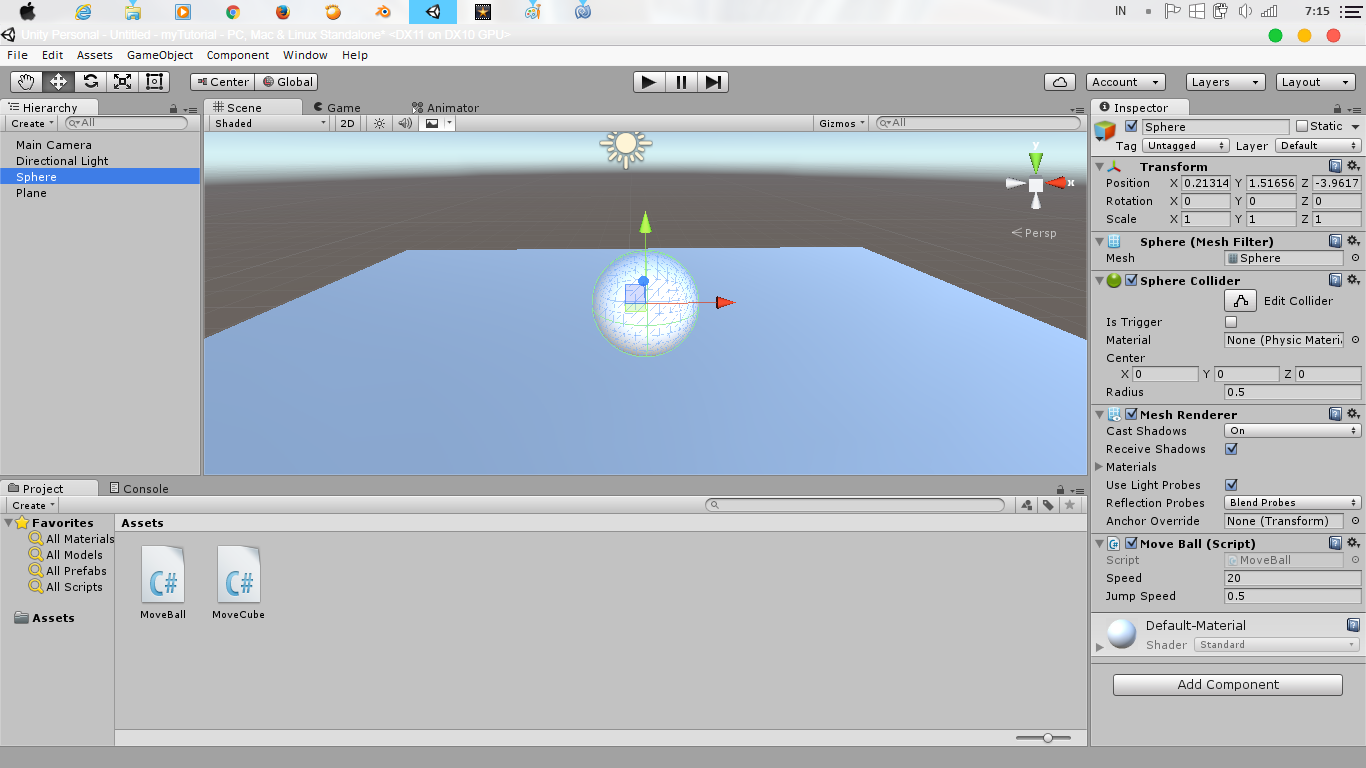Select the Rect transform tool

[x=154, y=81]
